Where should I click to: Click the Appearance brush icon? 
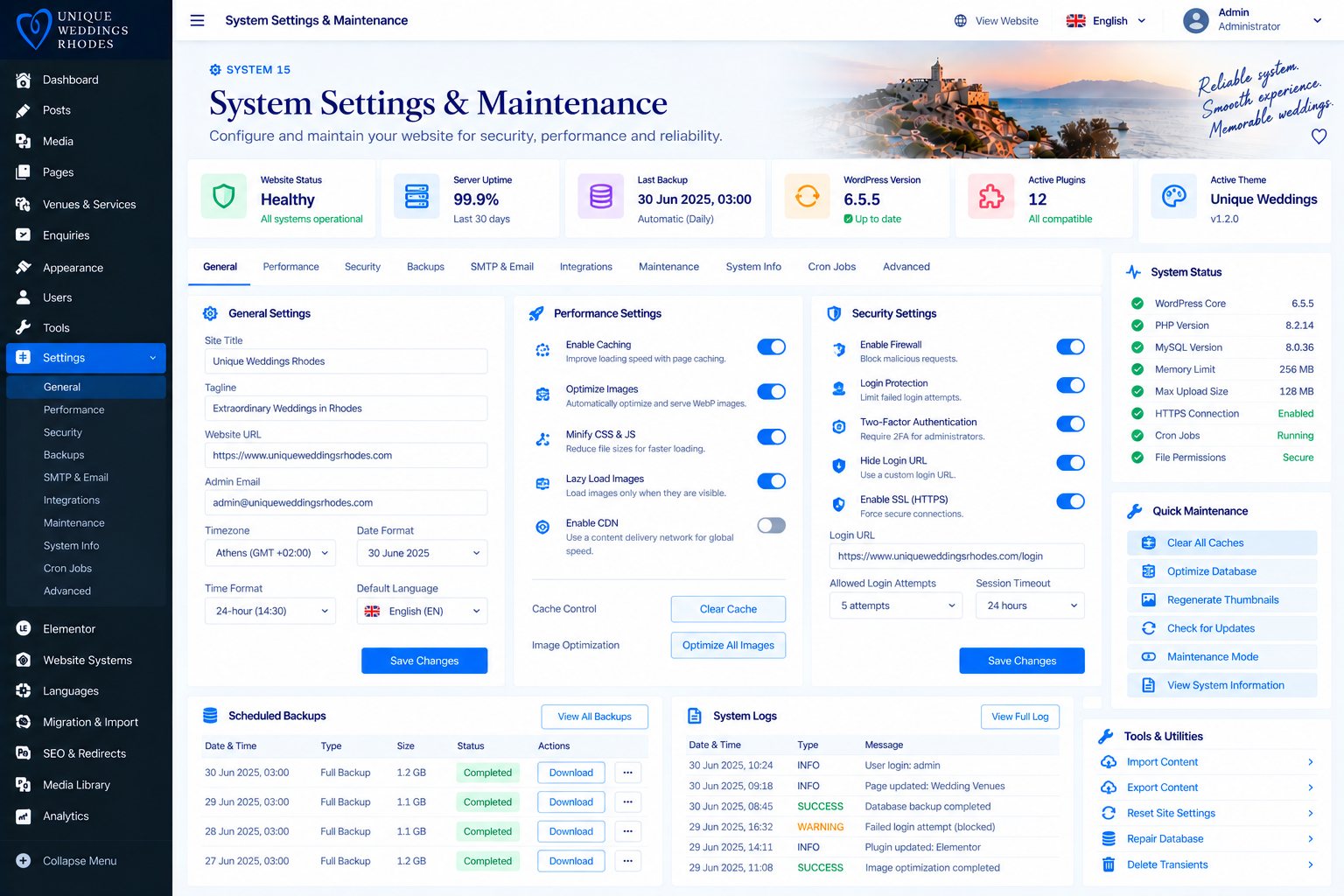(x=24, y=268)
